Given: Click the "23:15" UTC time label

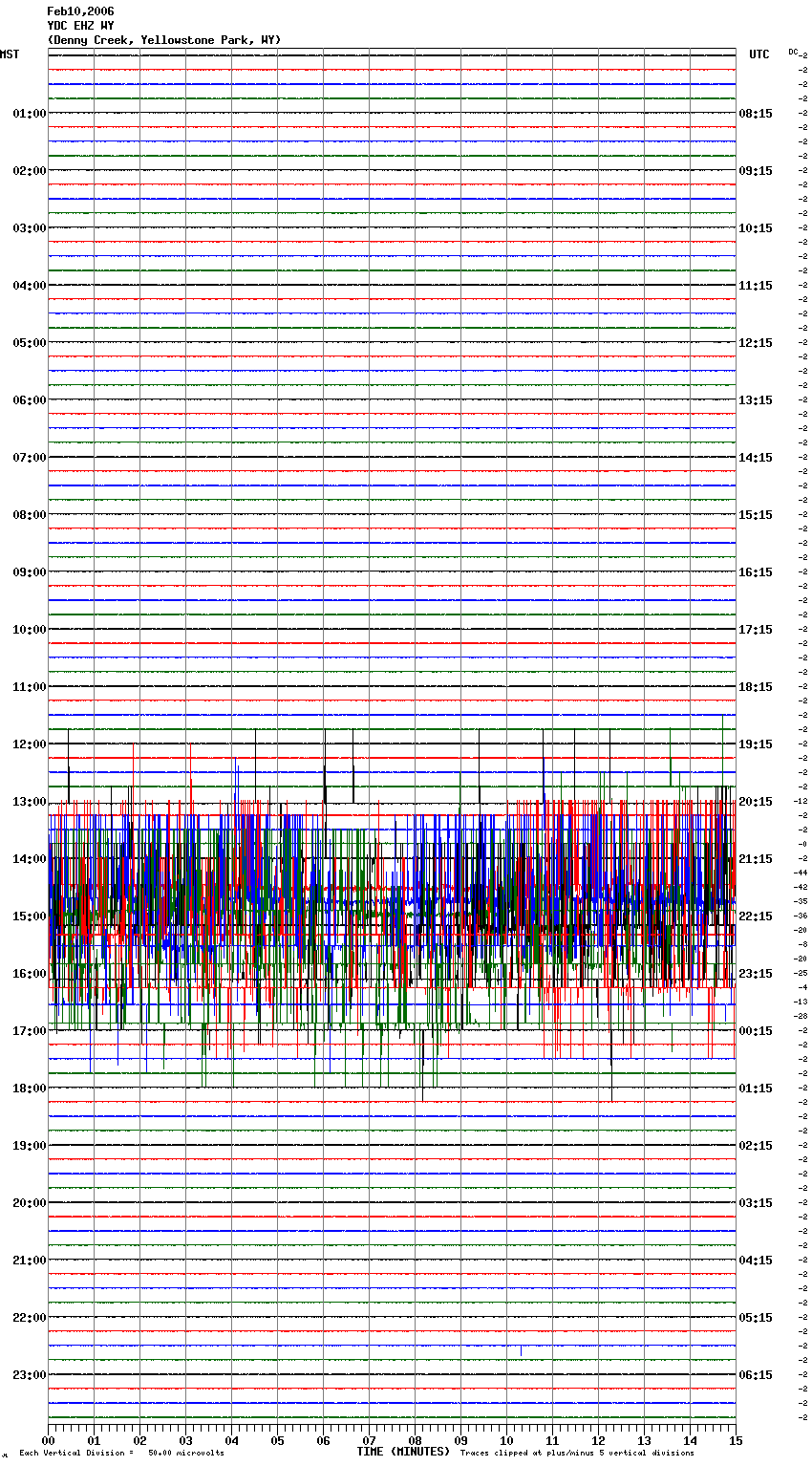Looking at the screenshot, I should tap(756, 974).
